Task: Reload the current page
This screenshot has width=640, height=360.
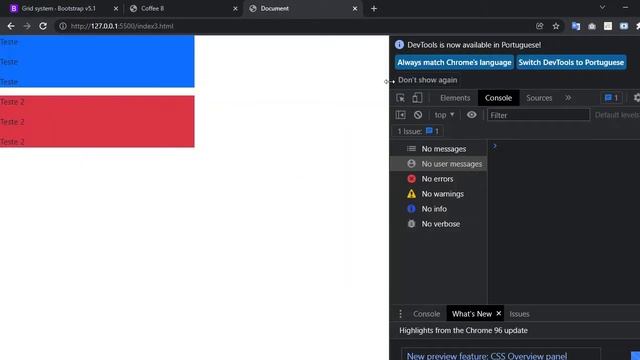Action: (x=43, y=26)
